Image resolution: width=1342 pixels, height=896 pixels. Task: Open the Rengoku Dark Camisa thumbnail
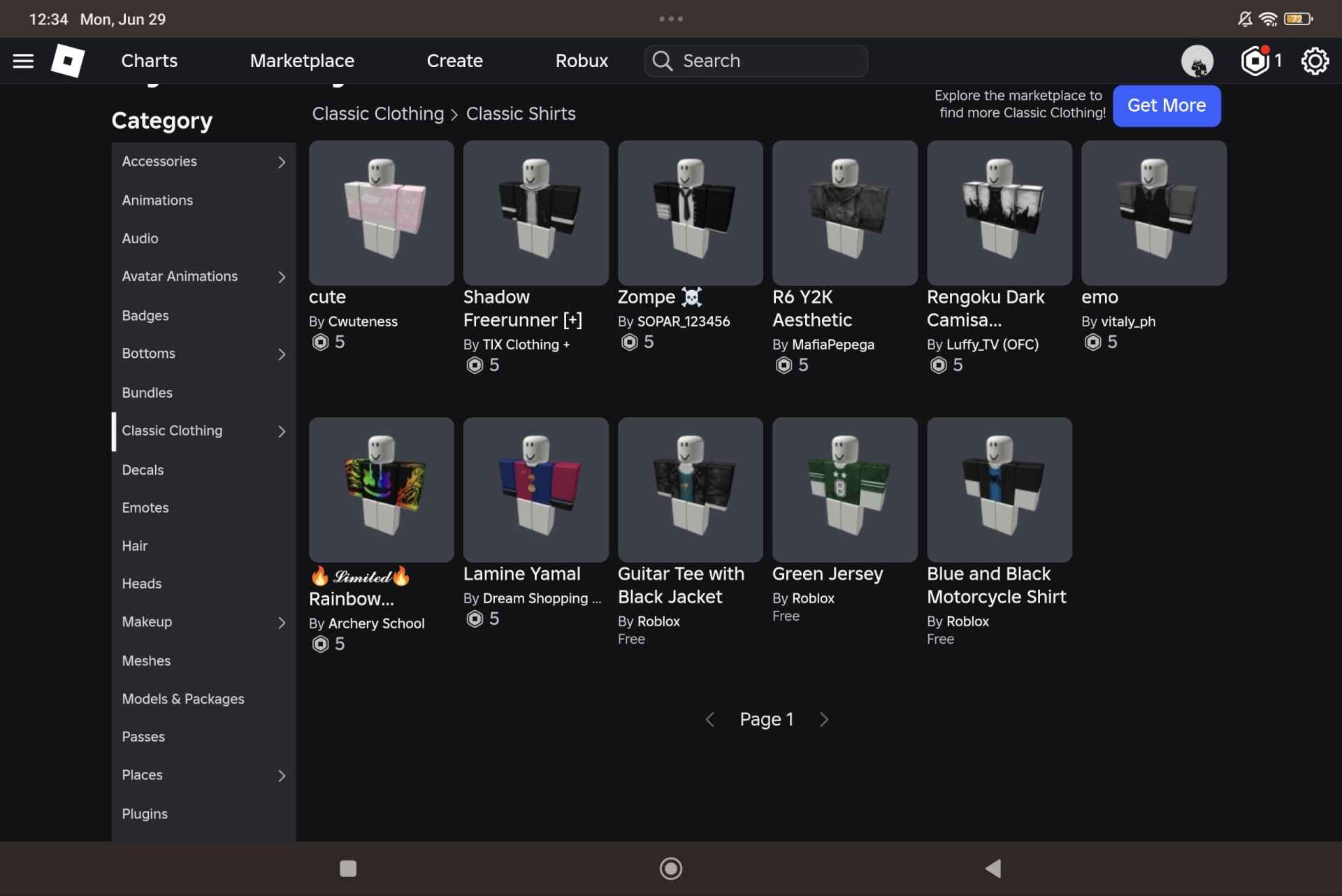[1000, 213]
